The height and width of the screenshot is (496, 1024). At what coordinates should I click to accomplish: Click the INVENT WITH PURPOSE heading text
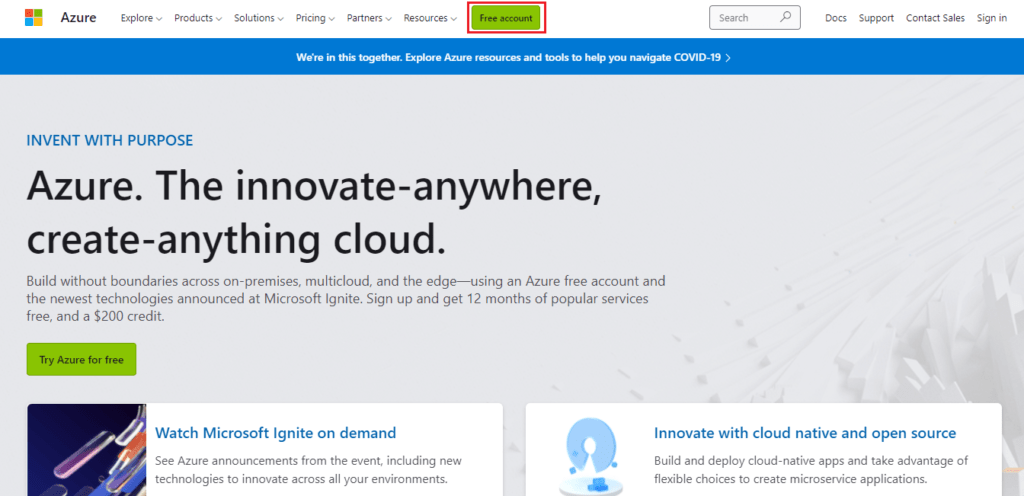110,140
